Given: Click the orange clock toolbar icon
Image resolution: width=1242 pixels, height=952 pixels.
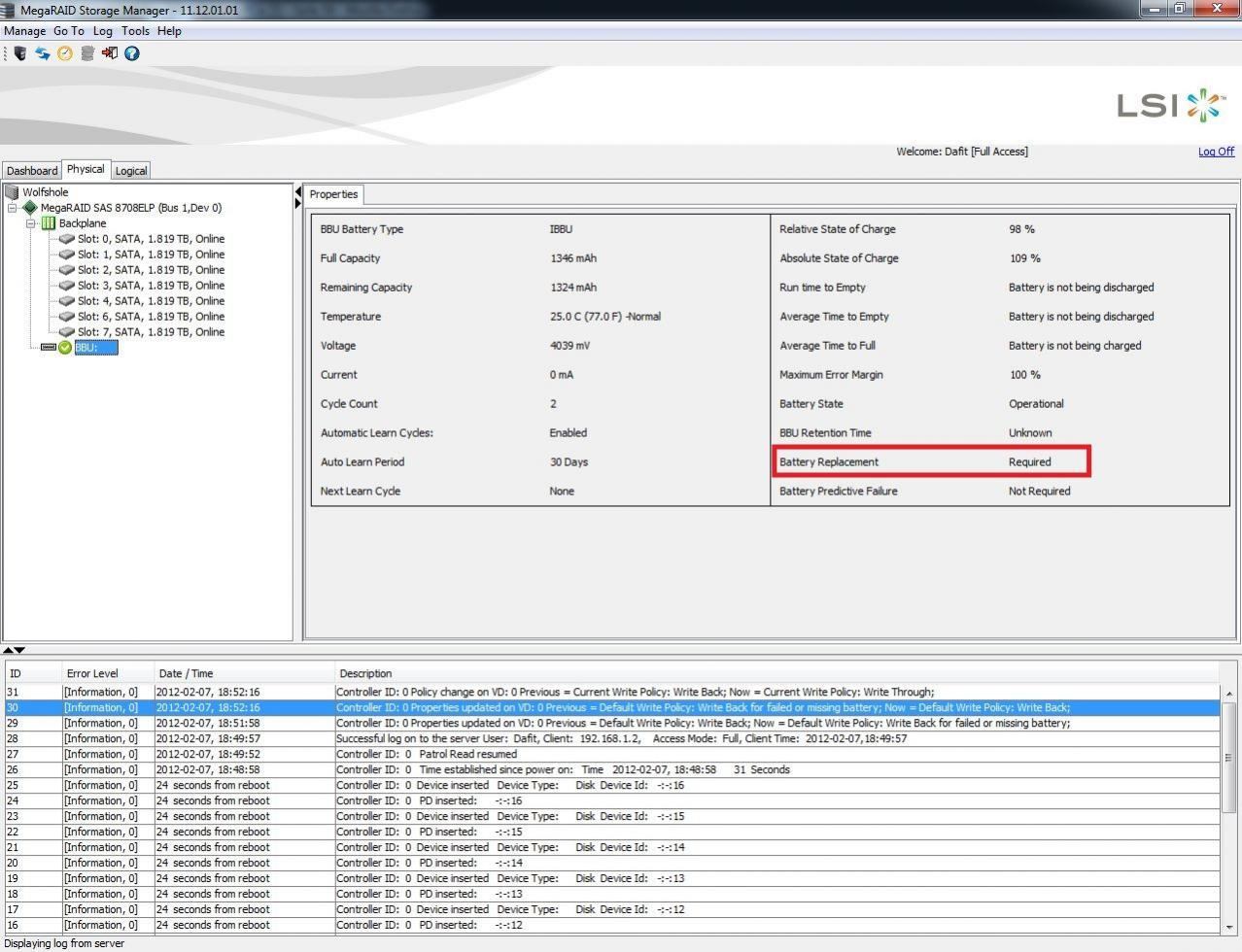Looking at the screenshot, I should [x=65, y=53].
